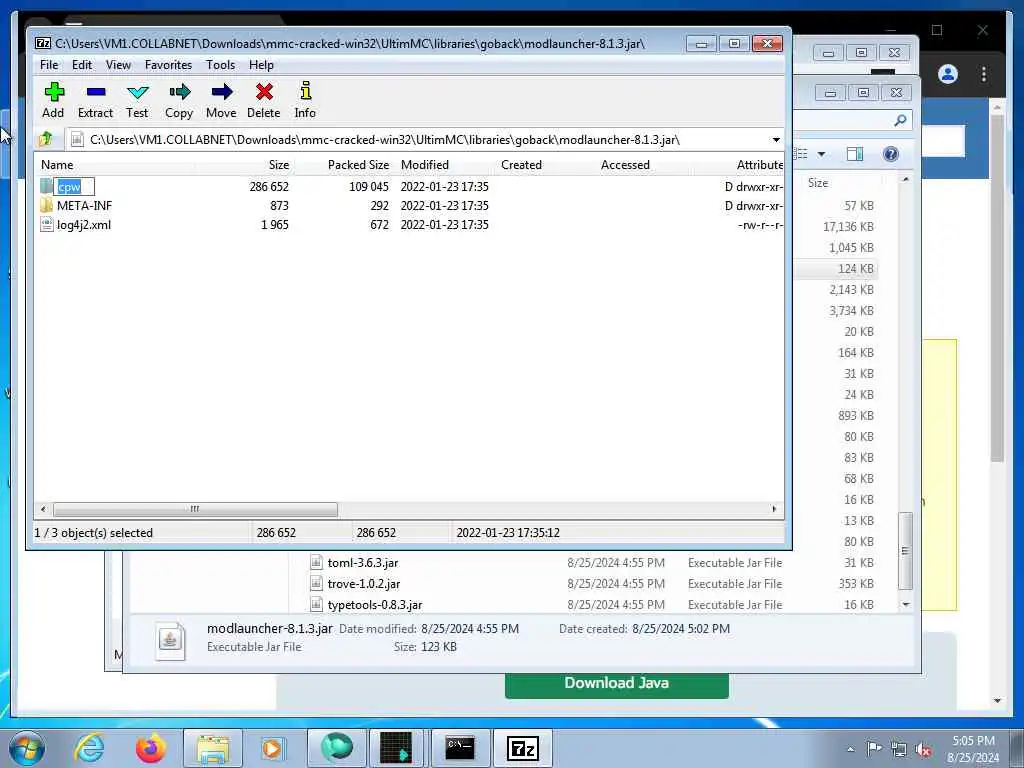Click the cpw folder rename field
Viewport: 1024px width, 768px height.
74,187
